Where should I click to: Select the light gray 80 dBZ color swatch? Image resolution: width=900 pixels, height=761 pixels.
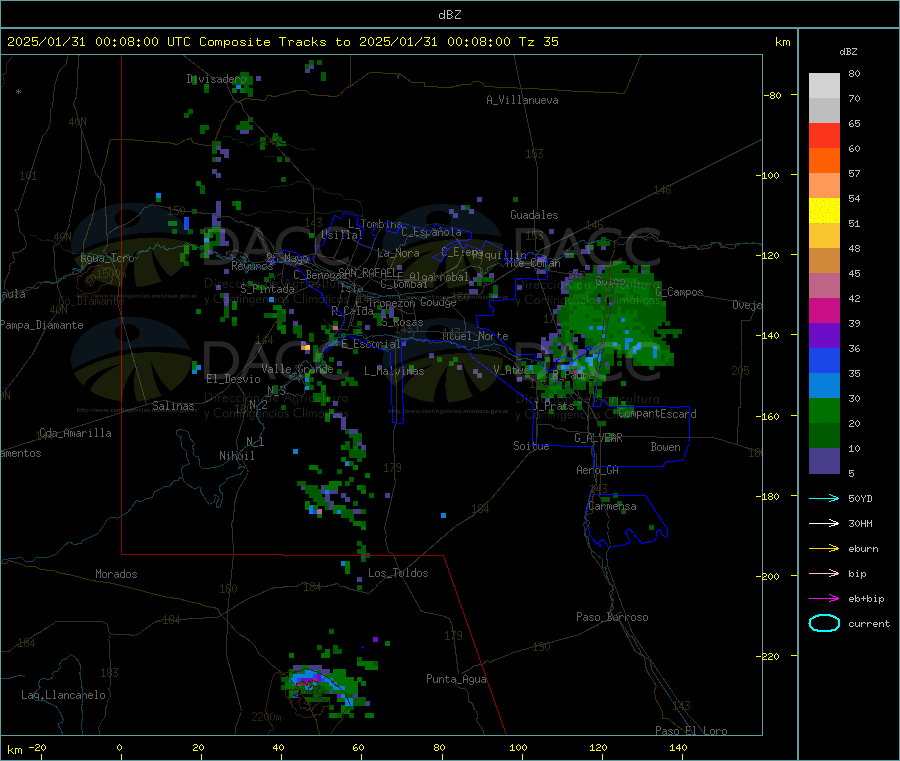pyautogui.click(x=824, y=86)
